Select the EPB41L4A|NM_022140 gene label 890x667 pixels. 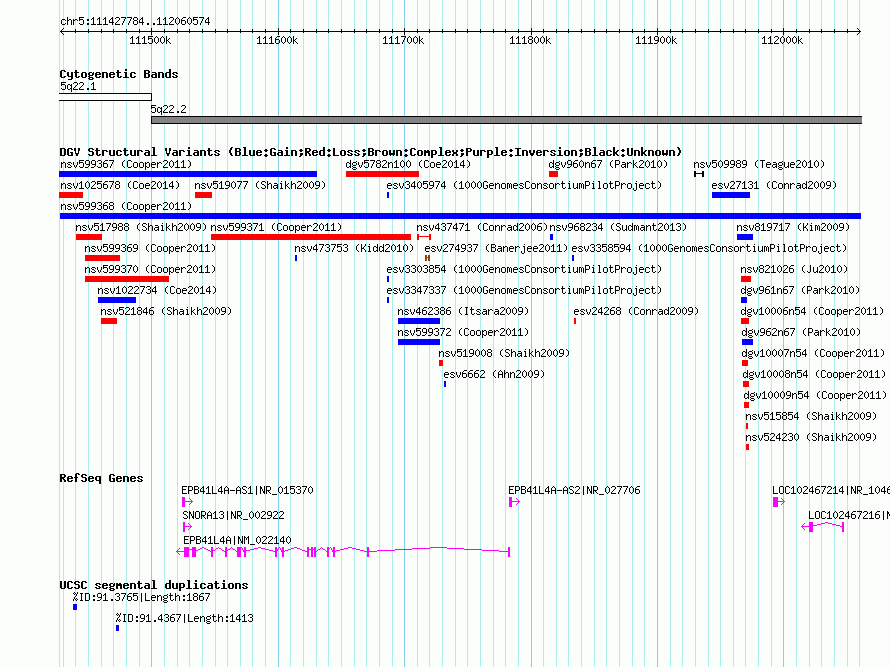coord(237,540)
